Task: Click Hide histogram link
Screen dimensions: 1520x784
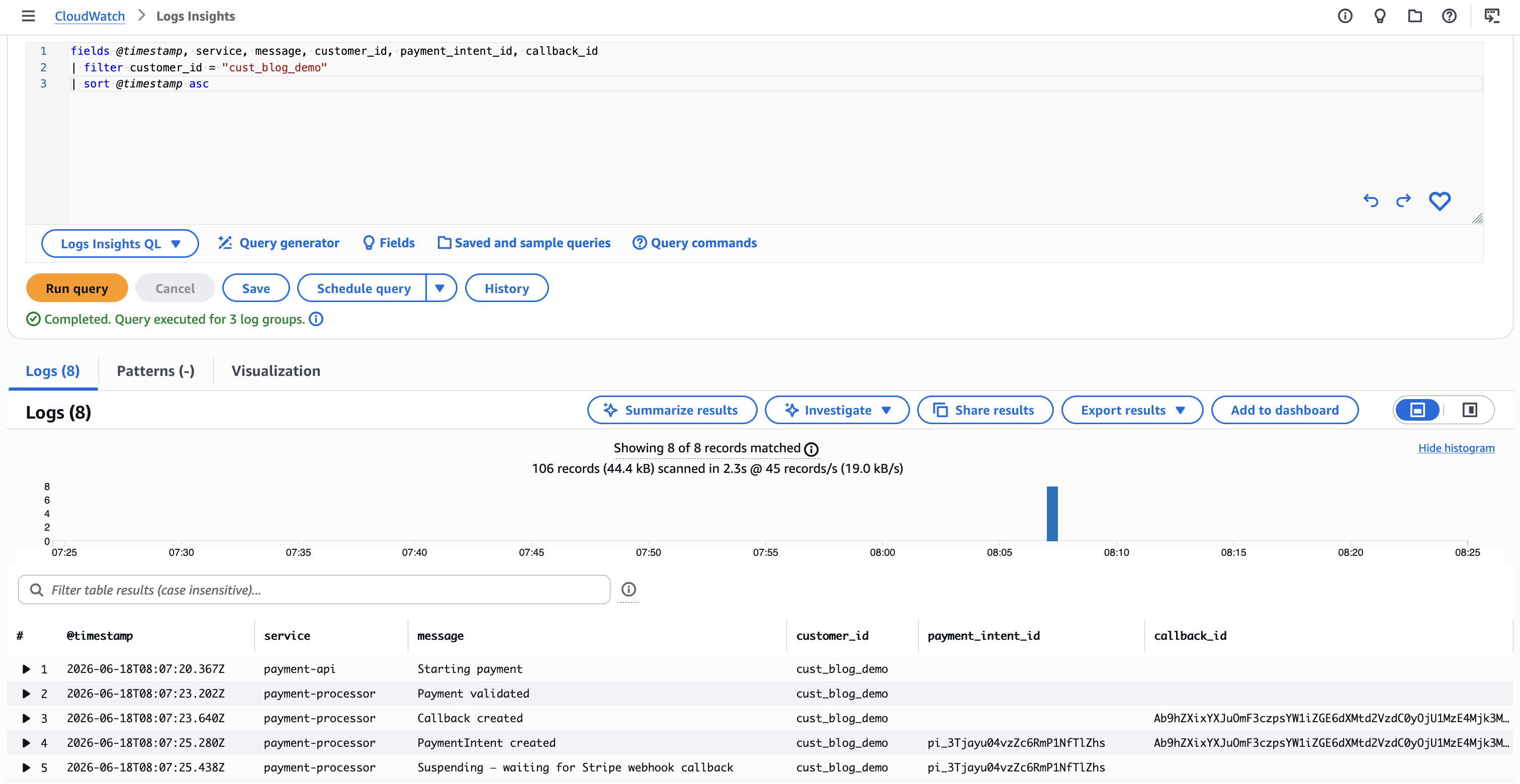Action: point(1456,448)
